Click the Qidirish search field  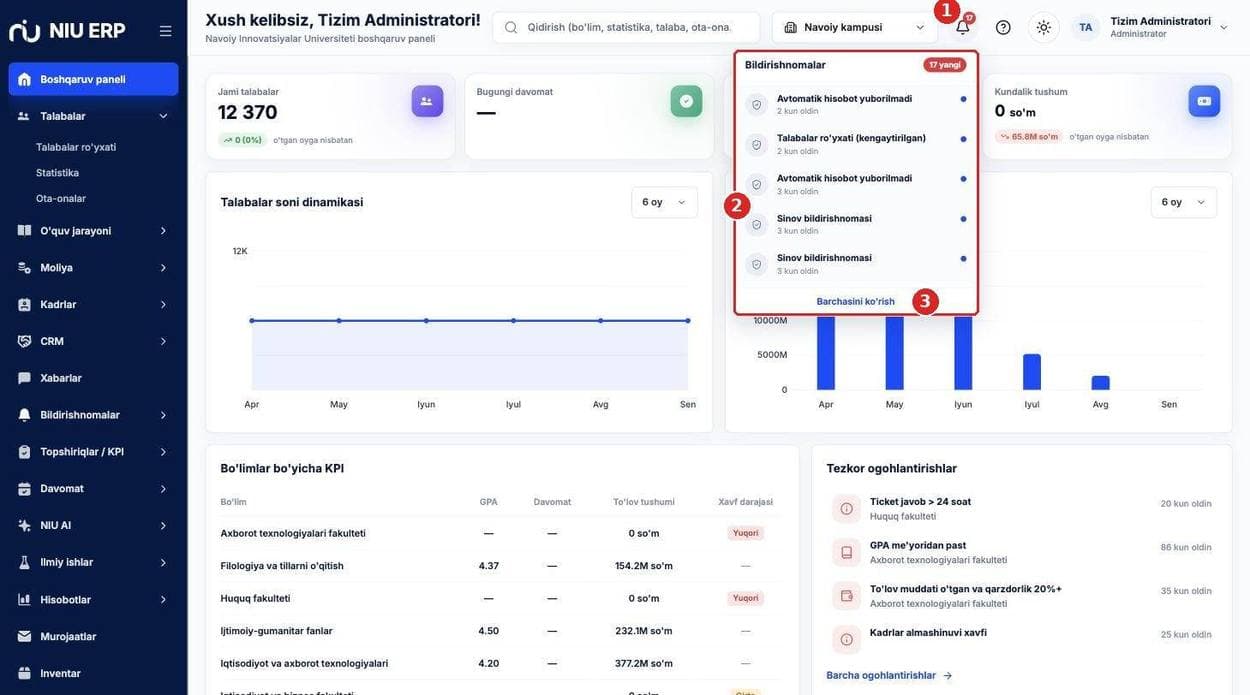coord(626,27)
